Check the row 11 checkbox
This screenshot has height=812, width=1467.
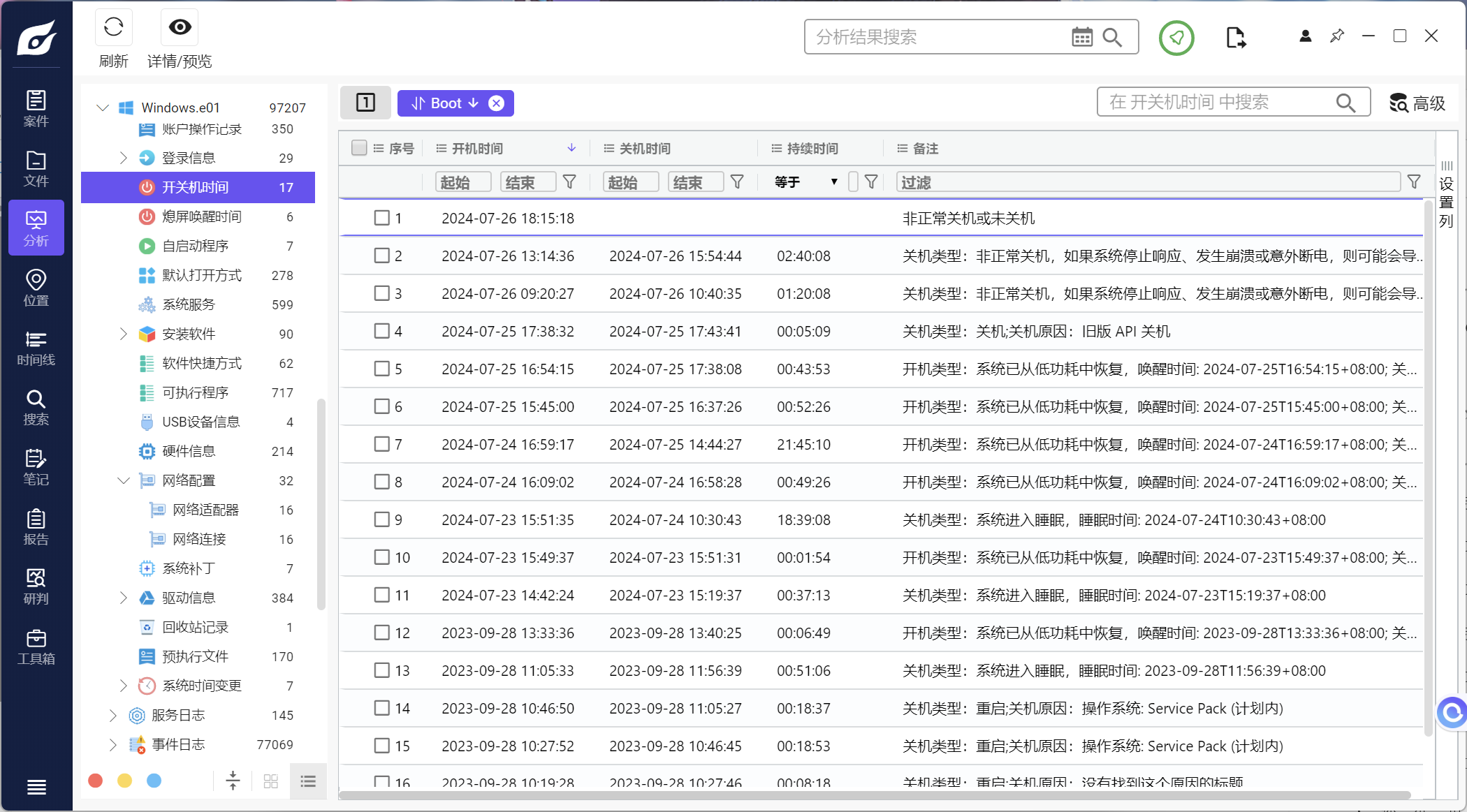click(381, 595)
